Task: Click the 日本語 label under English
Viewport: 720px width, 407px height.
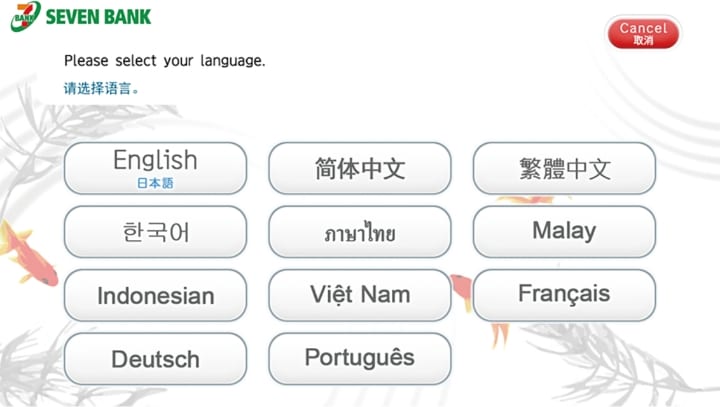Action: pos(155,183)
